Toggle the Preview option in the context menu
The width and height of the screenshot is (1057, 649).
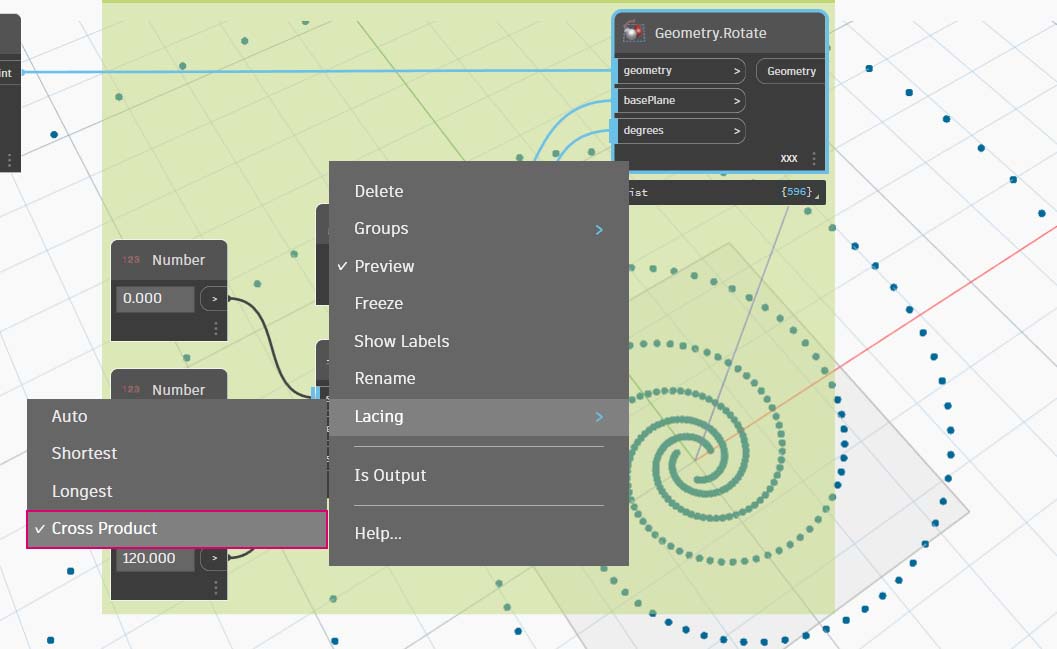click(384, 266)
